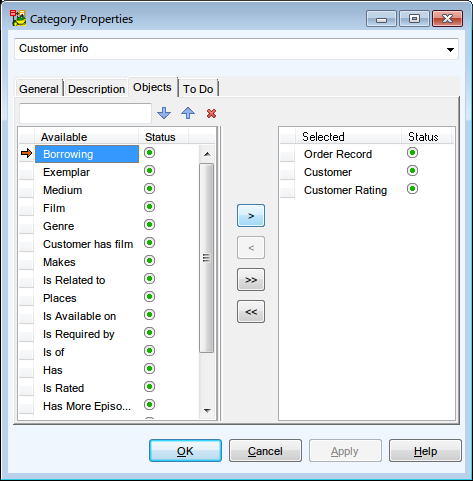This screenshot has height=481, width=473.
Task: Click the status icon for Is Related to
Action: [150, 279]
